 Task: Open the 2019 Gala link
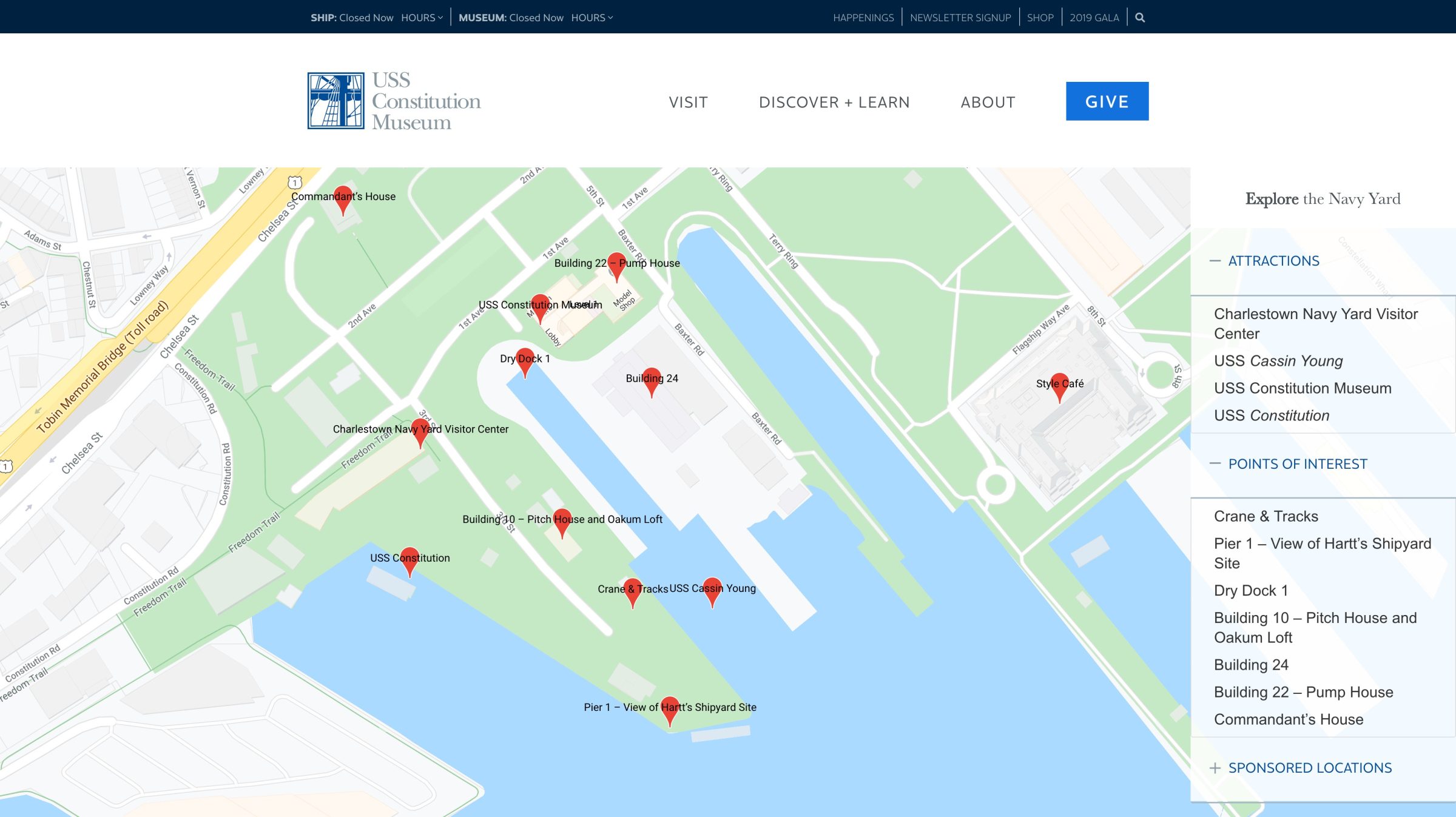1094,18
